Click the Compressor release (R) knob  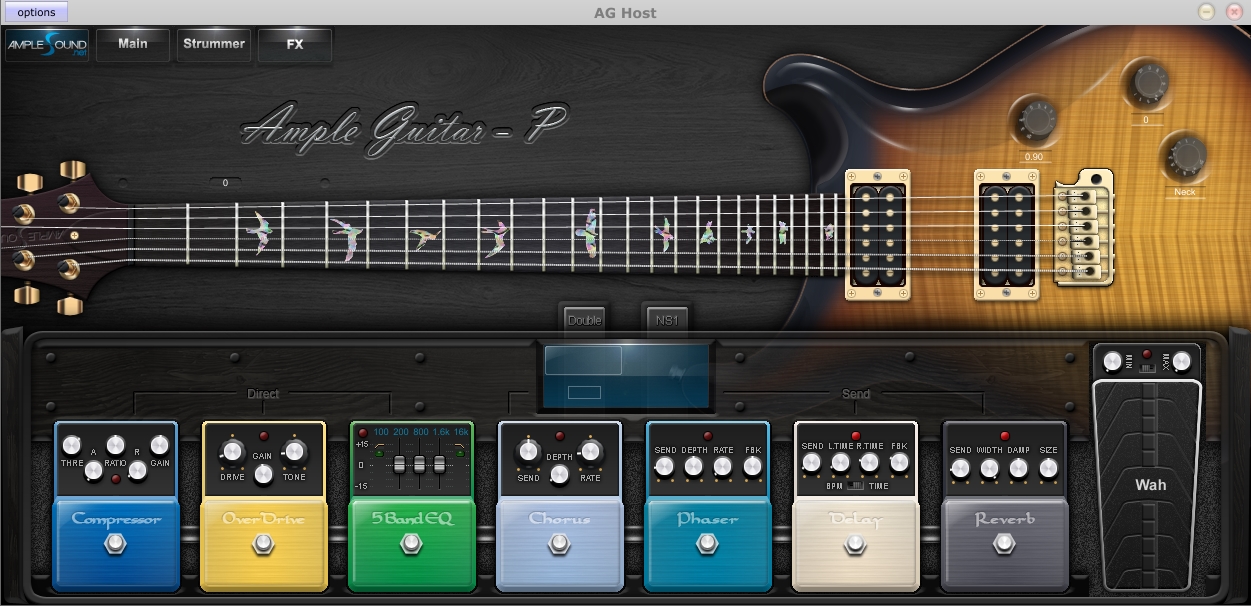click(138, 469)
